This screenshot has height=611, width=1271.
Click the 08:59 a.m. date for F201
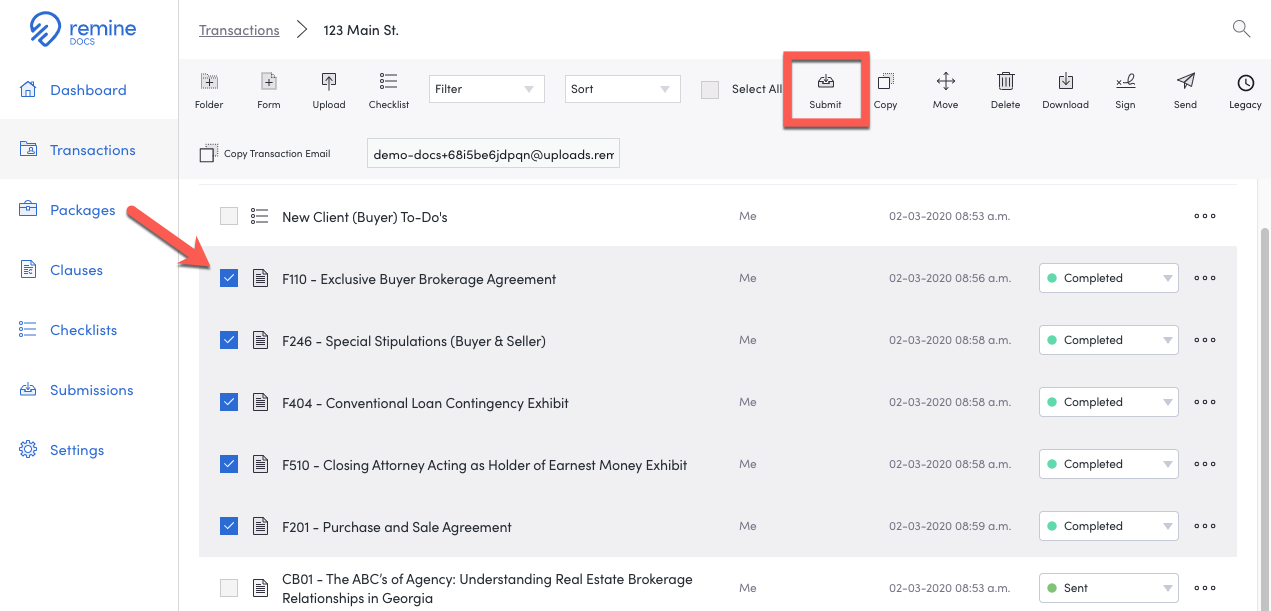coord(950,526)
